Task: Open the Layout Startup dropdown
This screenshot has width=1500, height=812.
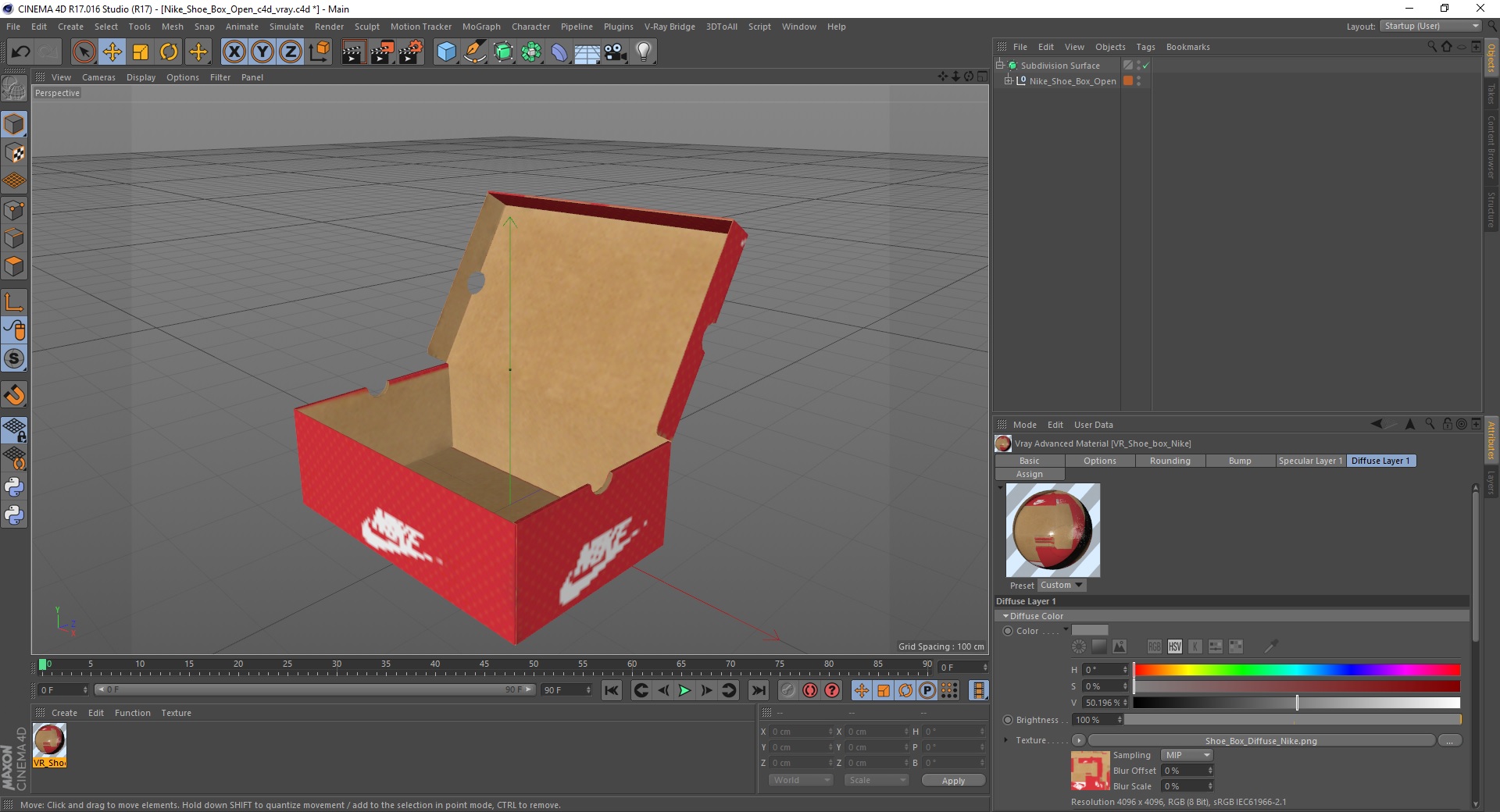Action: 1430,26
